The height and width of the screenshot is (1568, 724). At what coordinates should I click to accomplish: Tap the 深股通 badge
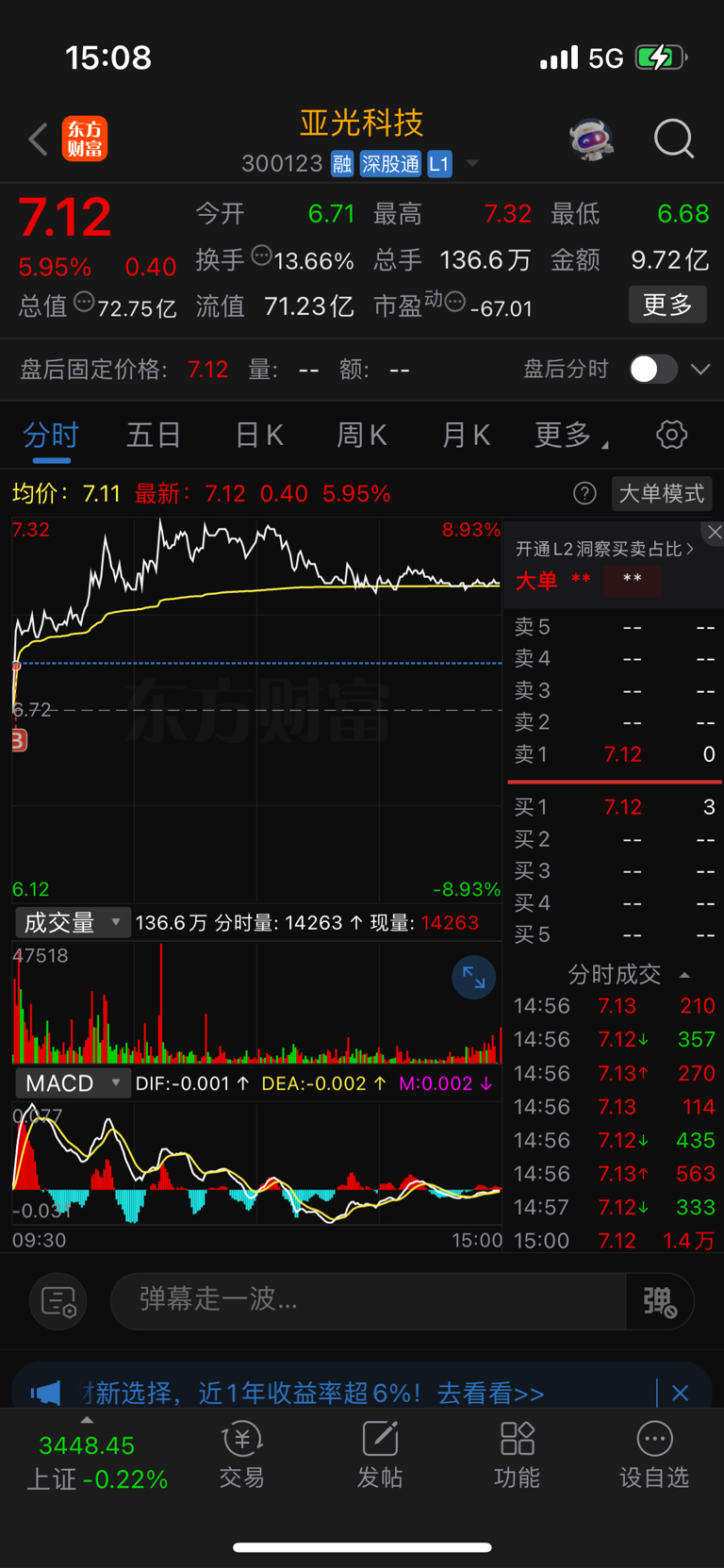(x=390, y=164)
